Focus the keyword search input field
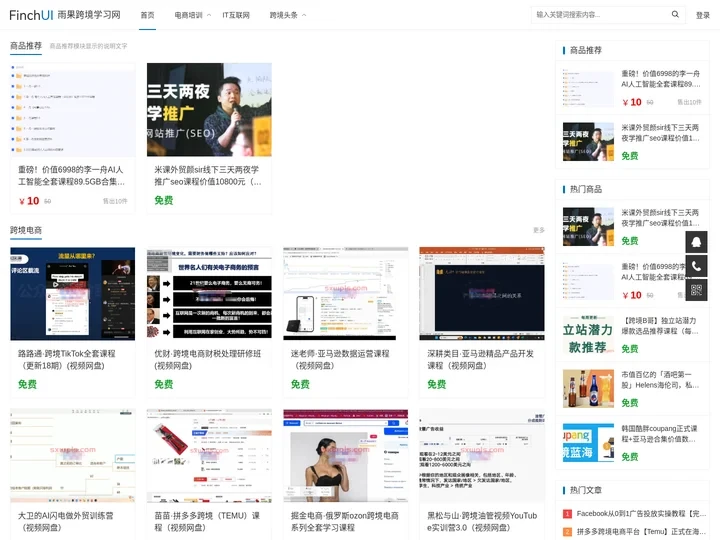 coord(602,15)
